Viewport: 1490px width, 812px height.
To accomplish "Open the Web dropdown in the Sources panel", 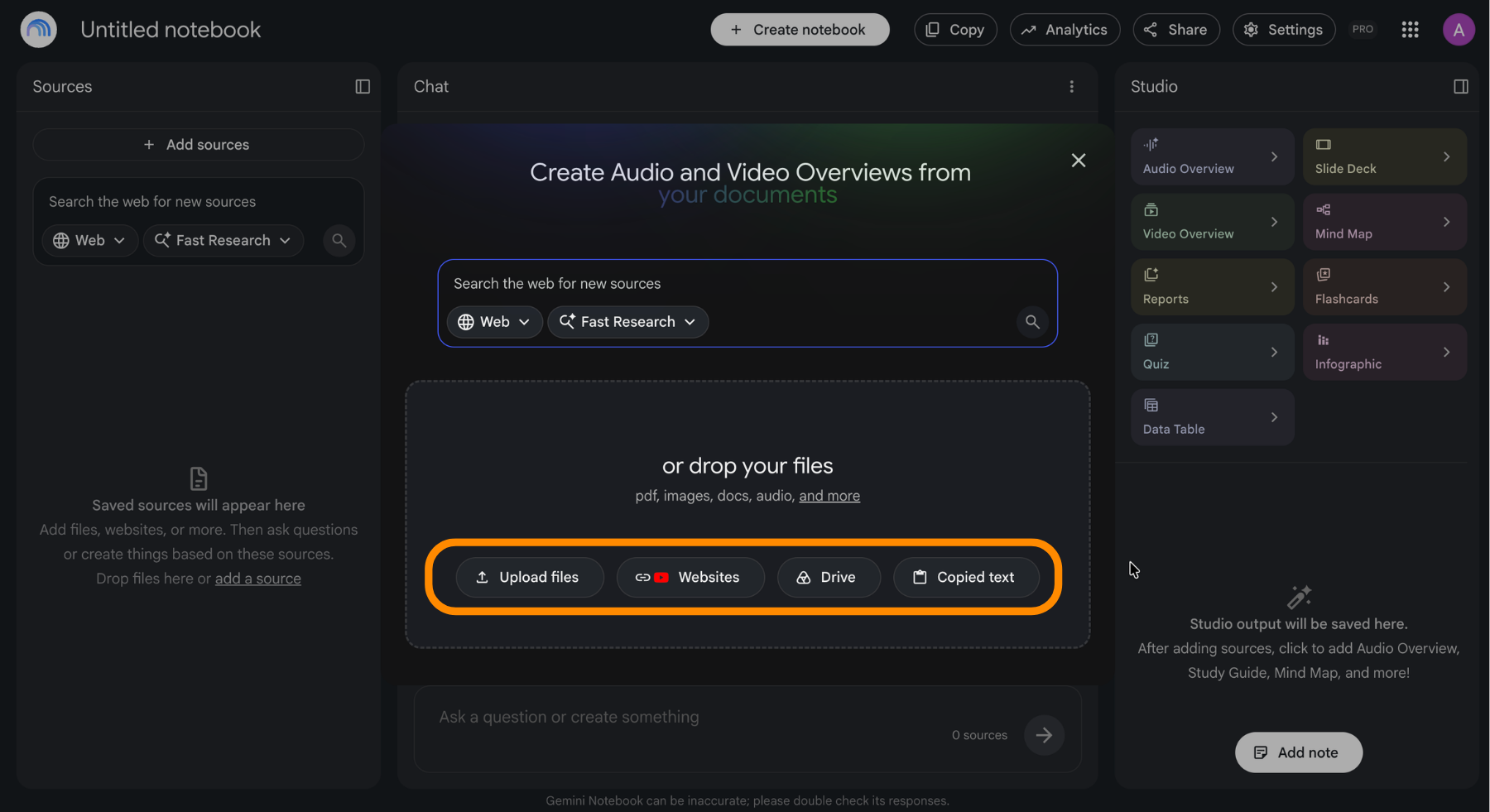I will click(x=89, y=241).
